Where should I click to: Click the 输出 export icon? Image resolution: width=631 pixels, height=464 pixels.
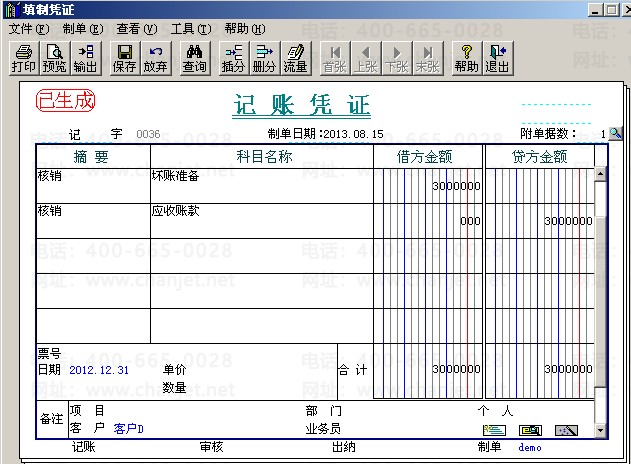click(x=85, y=58)
